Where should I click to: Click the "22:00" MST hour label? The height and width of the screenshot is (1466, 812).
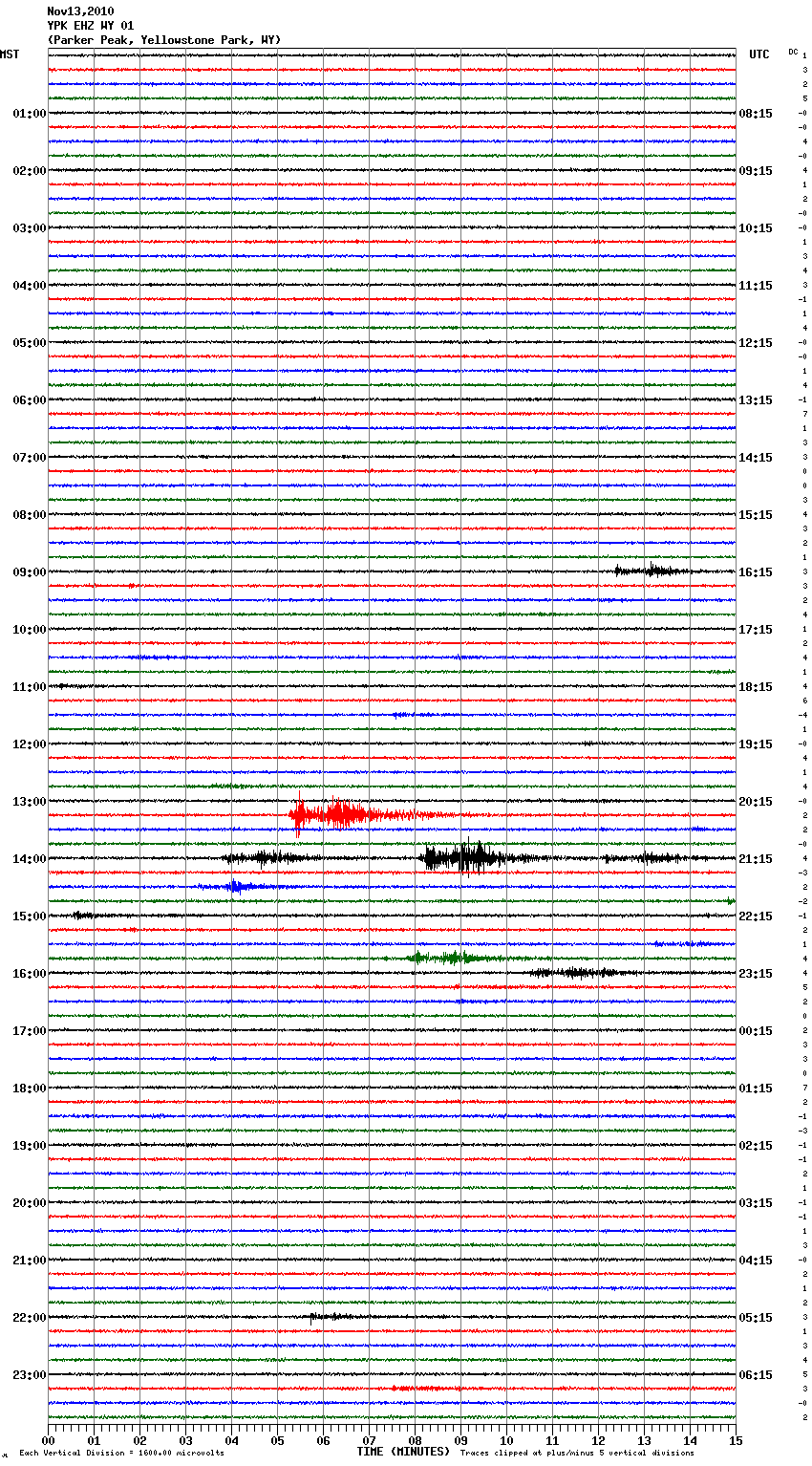(30, 1318)
